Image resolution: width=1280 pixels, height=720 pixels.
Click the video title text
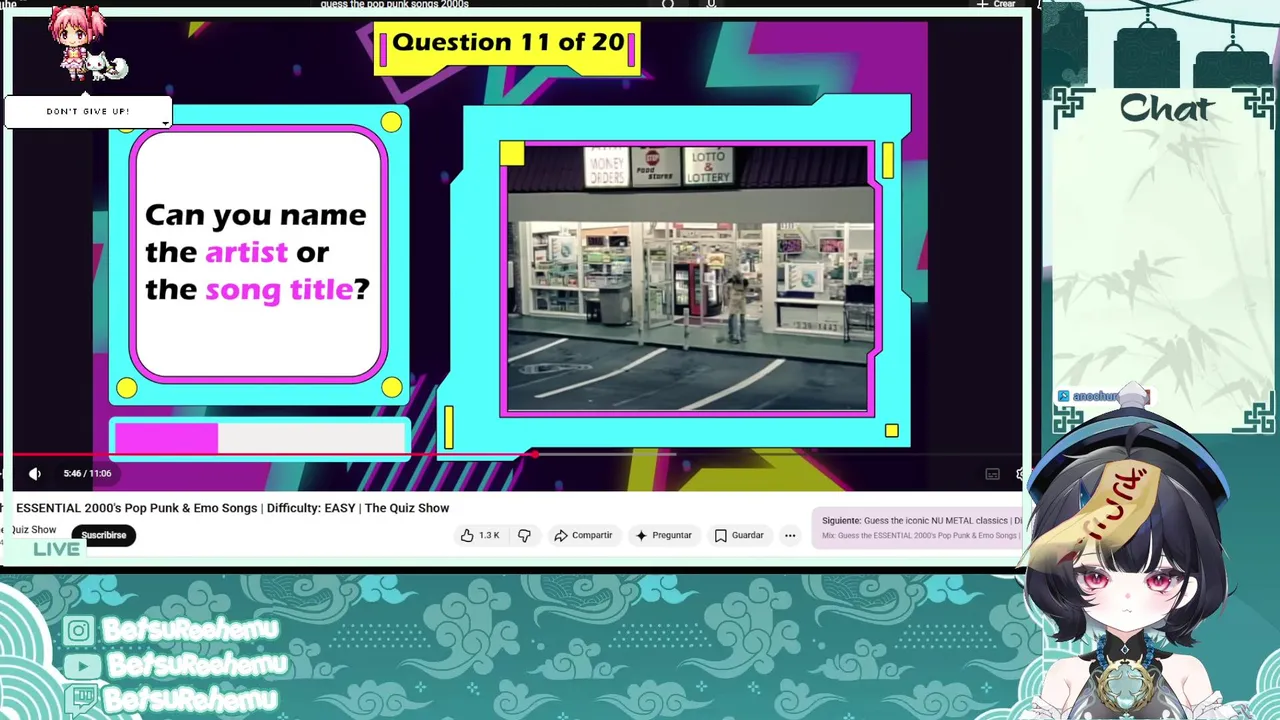(x=232, y=508)
